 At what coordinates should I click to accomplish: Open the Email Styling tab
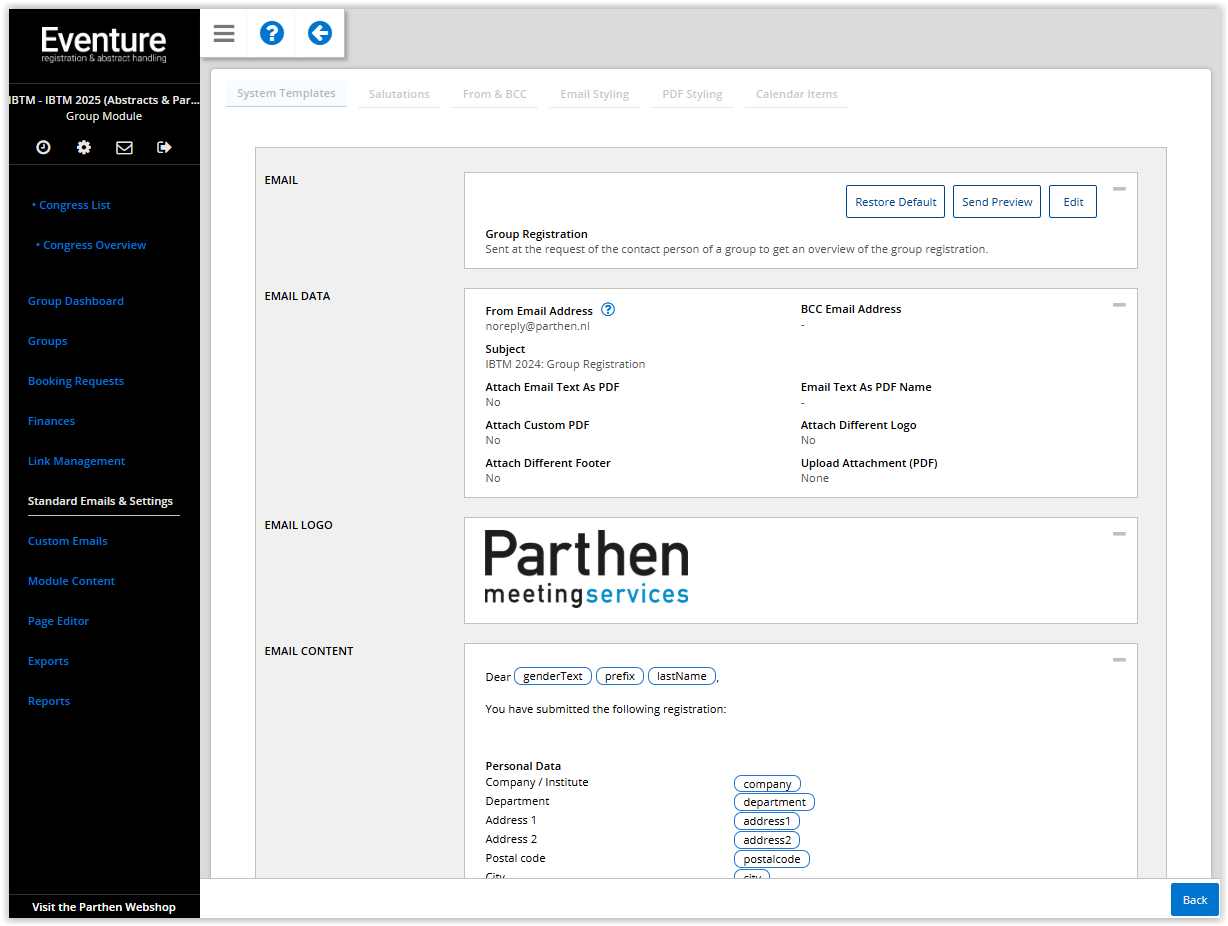(594, 94)
